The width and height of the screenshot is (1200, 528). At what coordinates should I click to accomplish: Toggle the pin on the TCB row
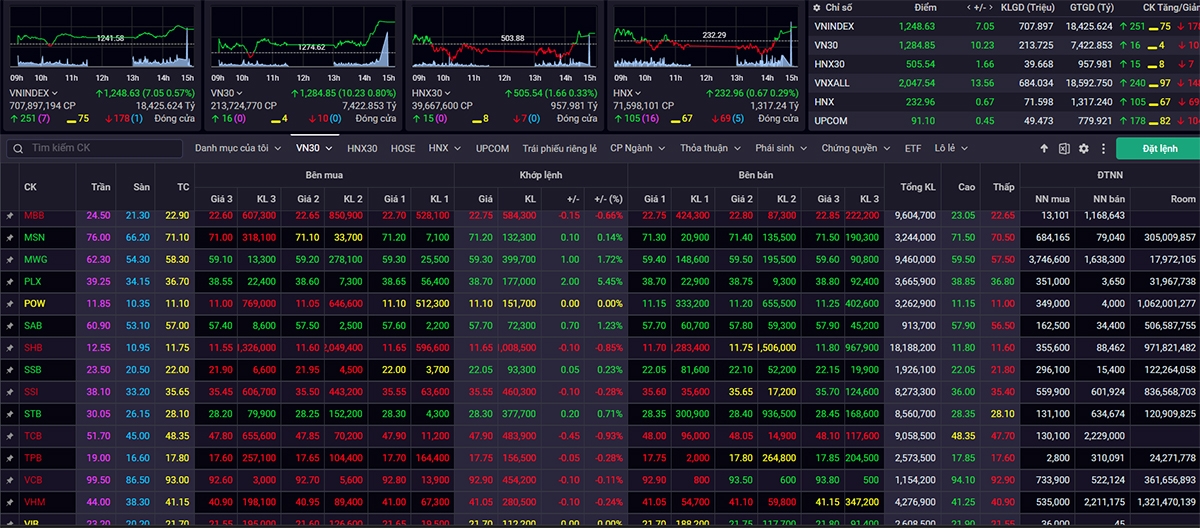pos(10,435)
